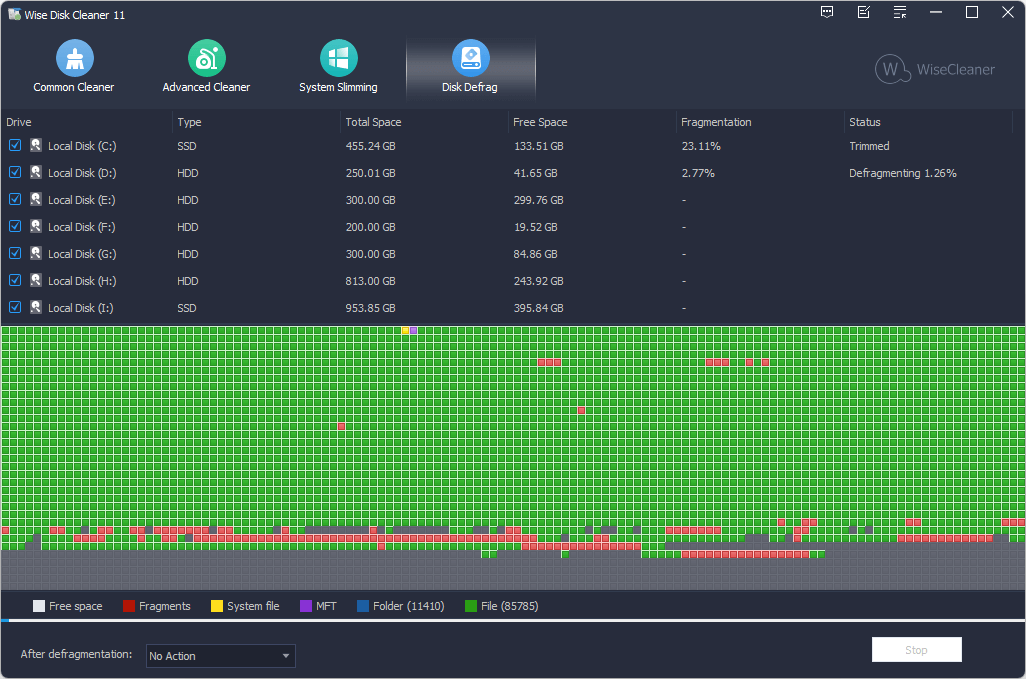Click the 395.84 GB free space value

[539, 307]
